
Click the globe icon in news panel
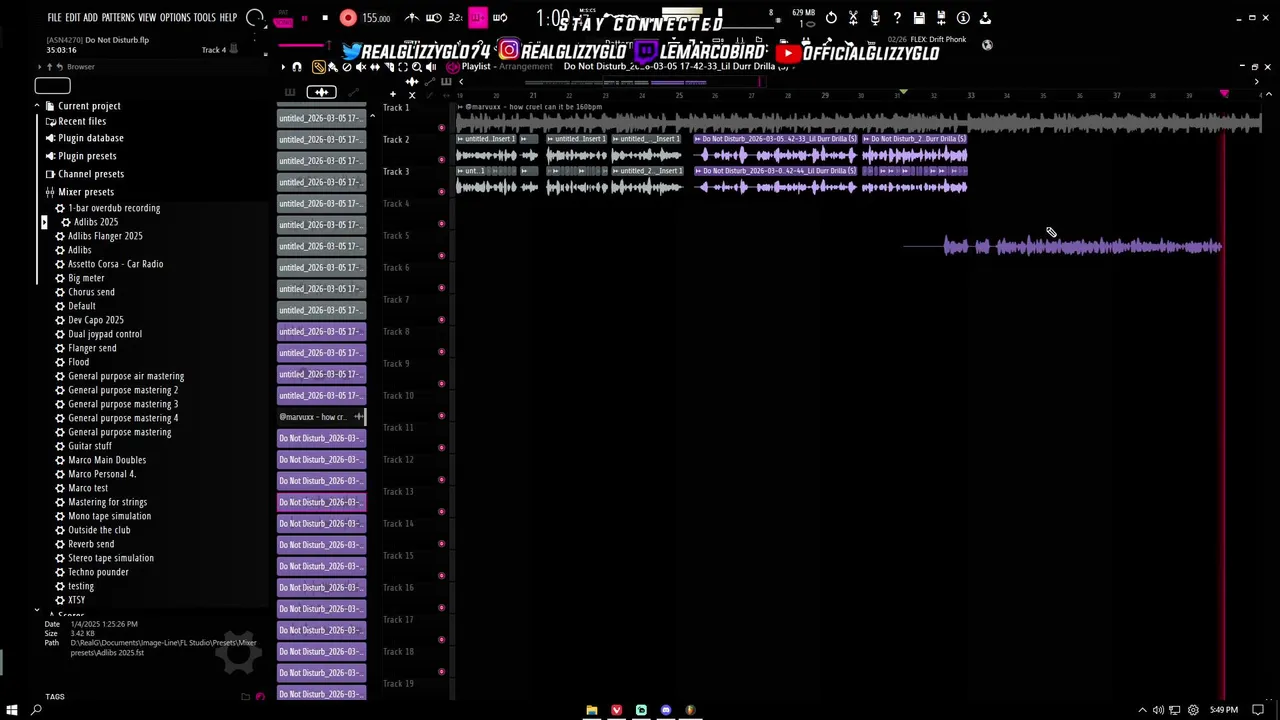click(x=987, y=45)
